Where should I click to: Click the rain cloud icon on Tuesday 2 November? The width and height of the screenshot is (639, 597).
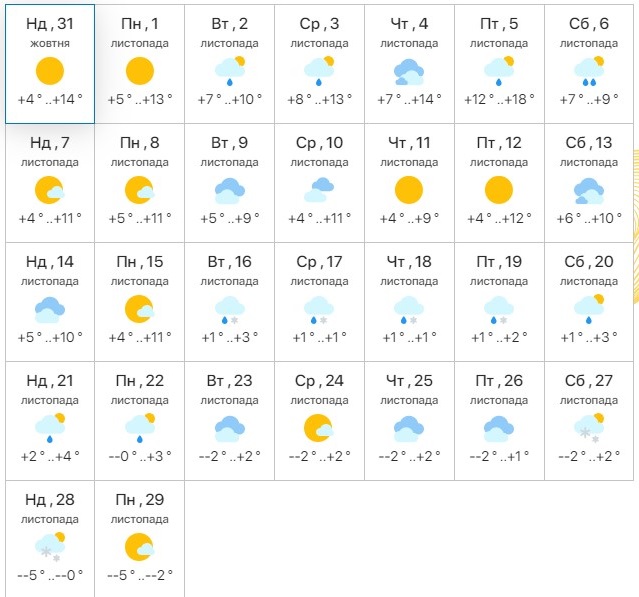(229, 71)
